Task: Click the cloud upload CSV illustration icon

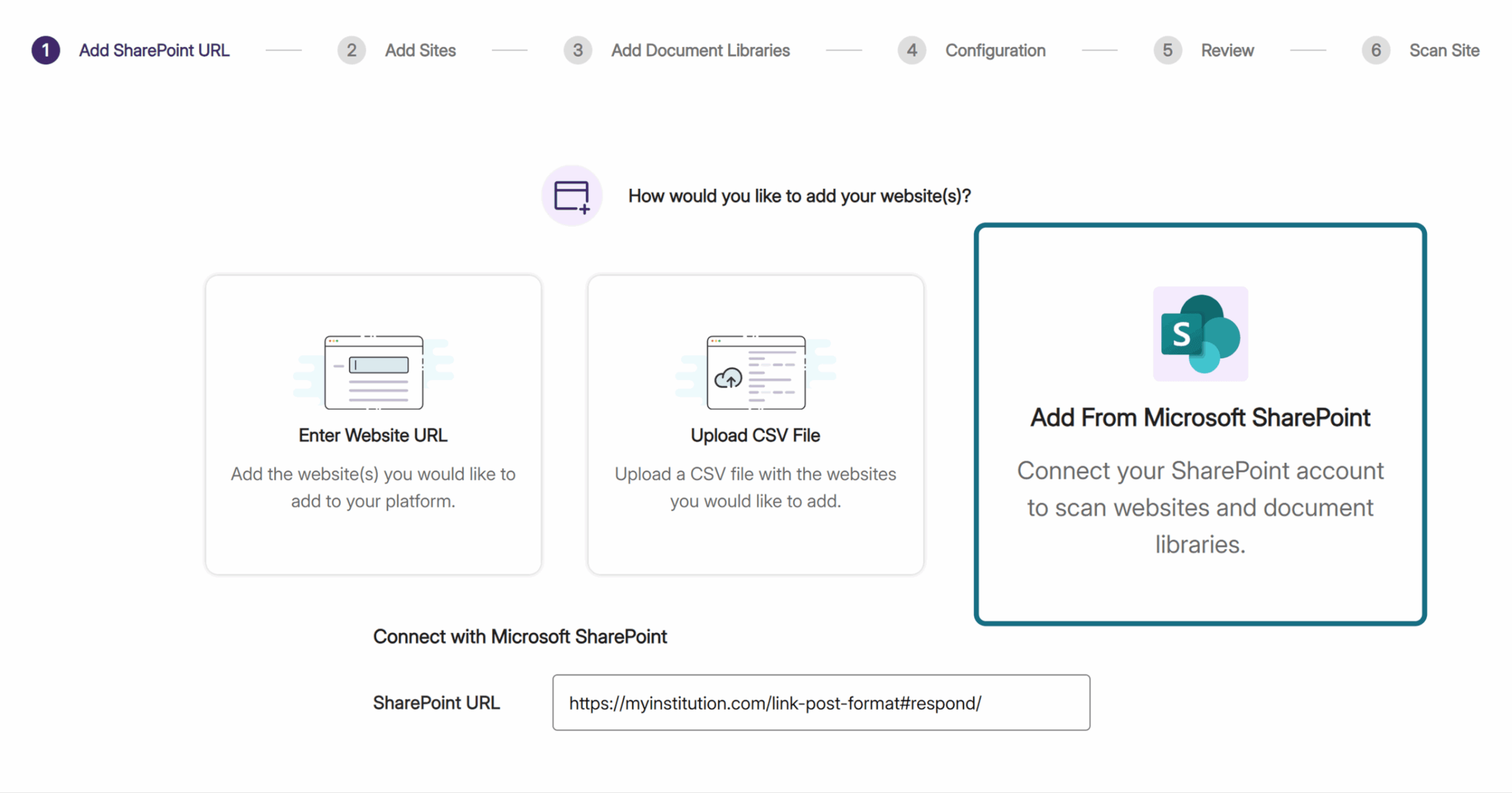Action: click(x=755, y=372)
